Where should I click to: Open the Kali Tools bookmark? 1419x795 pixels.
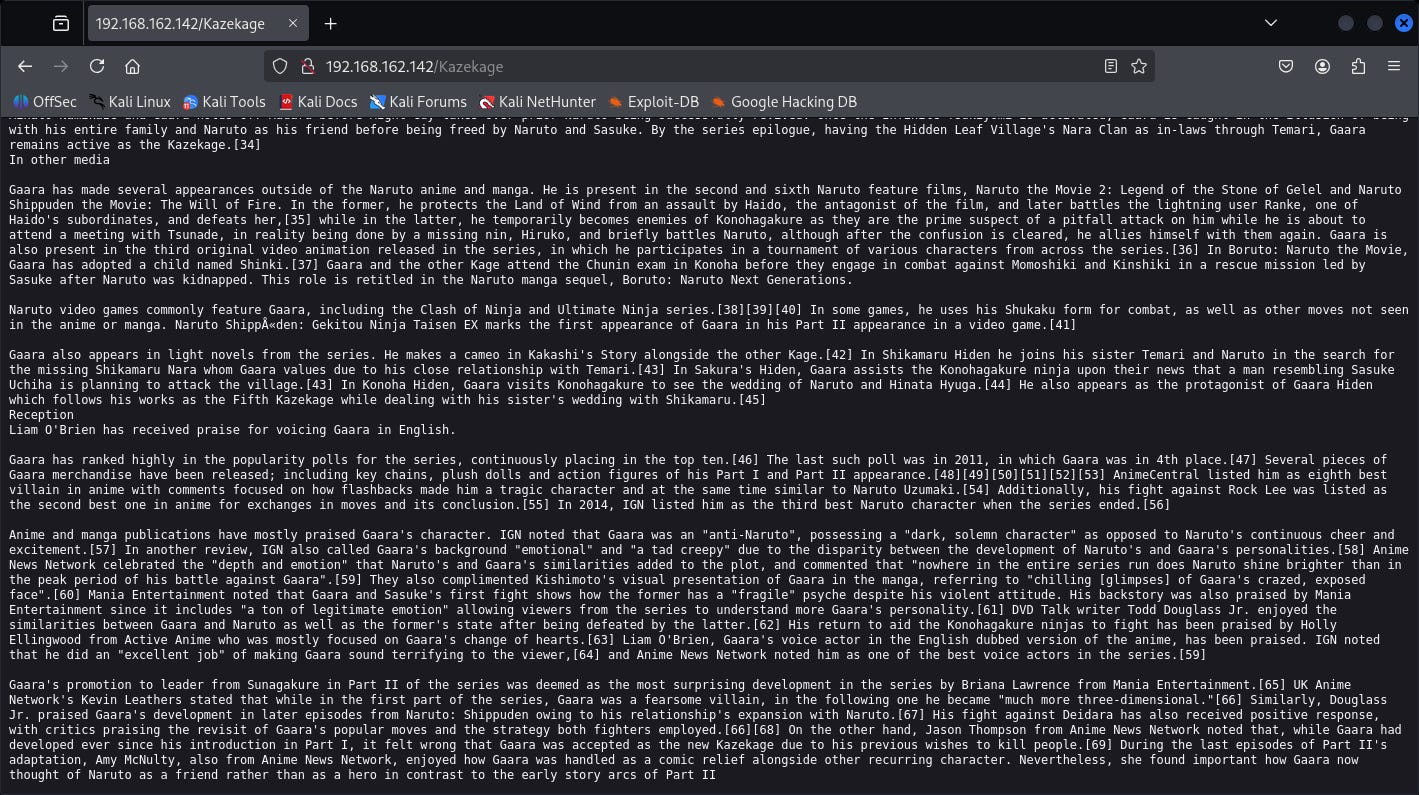[223, 101]
